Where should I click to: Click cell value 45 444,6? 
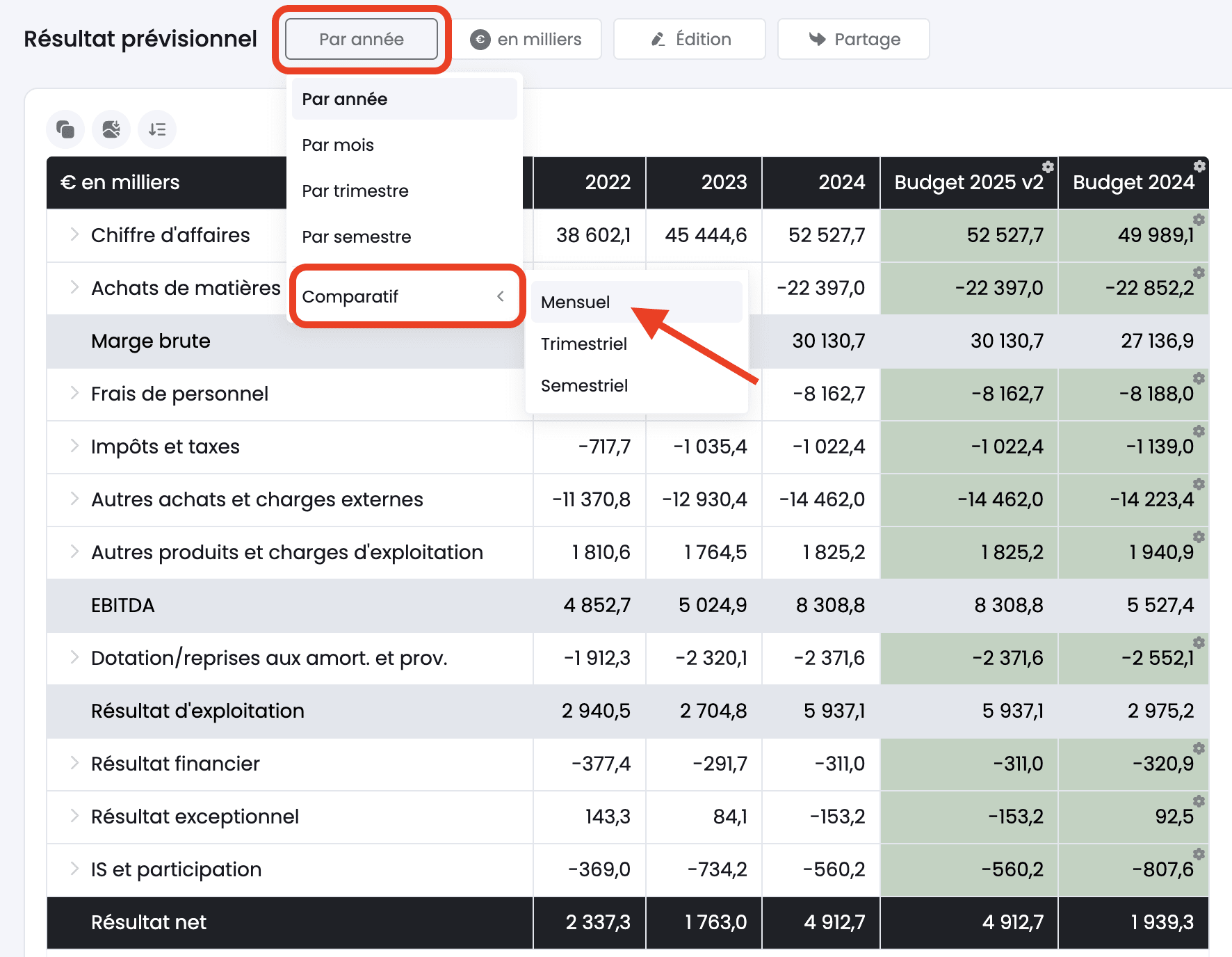click(706, 235)
